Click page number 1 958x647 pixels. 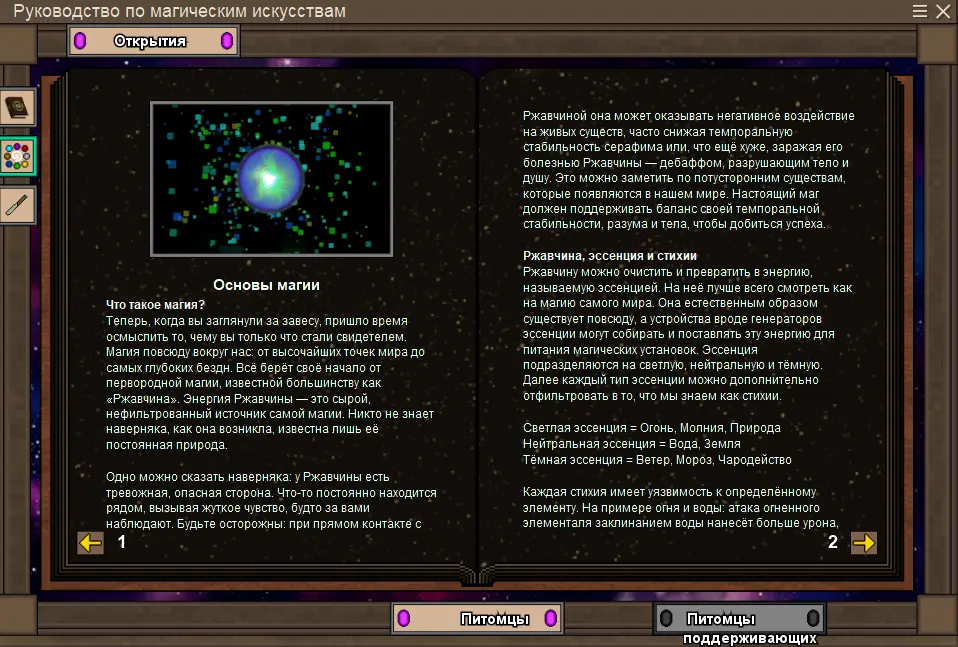pos(122,542)
